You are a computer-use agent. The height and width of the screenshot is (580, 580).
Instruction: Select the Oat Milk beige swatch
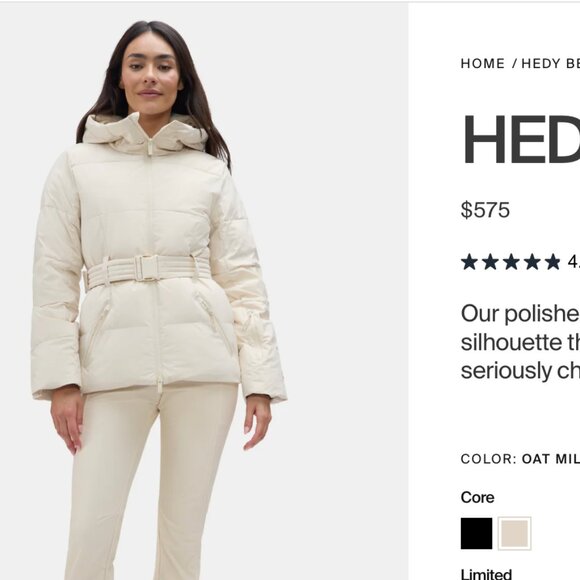point(515,533)
